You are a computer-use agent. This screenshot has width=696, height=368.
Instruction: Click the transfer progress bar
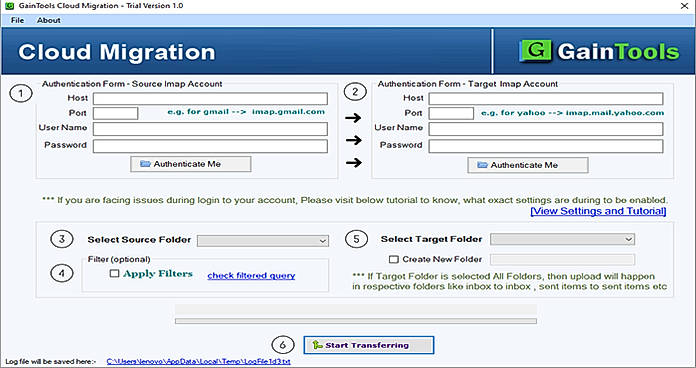click(x=356, y=321)
